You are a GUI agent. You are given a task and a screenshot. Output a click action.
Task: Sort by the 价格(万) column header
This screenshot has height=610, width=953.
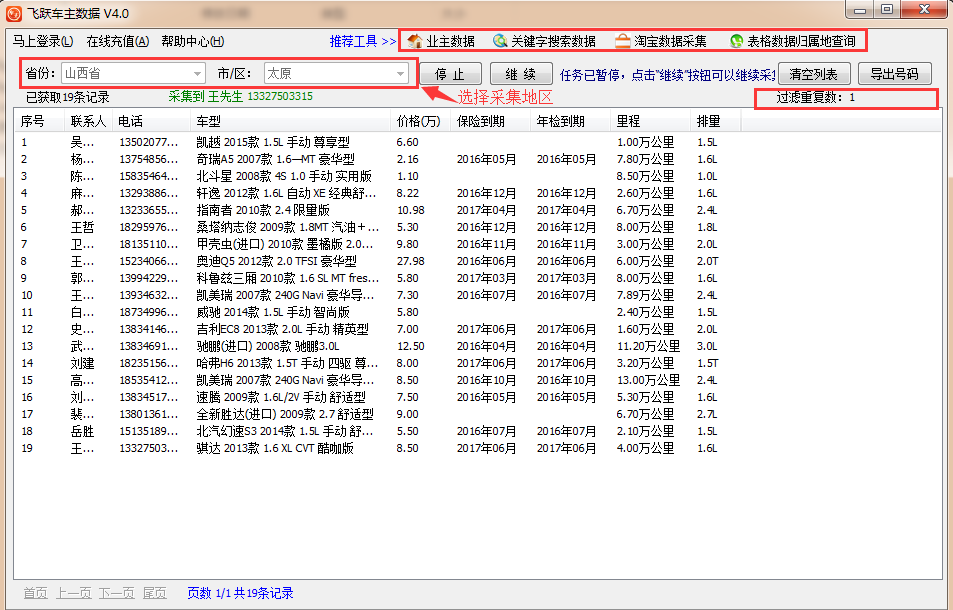tap(418, 121)
